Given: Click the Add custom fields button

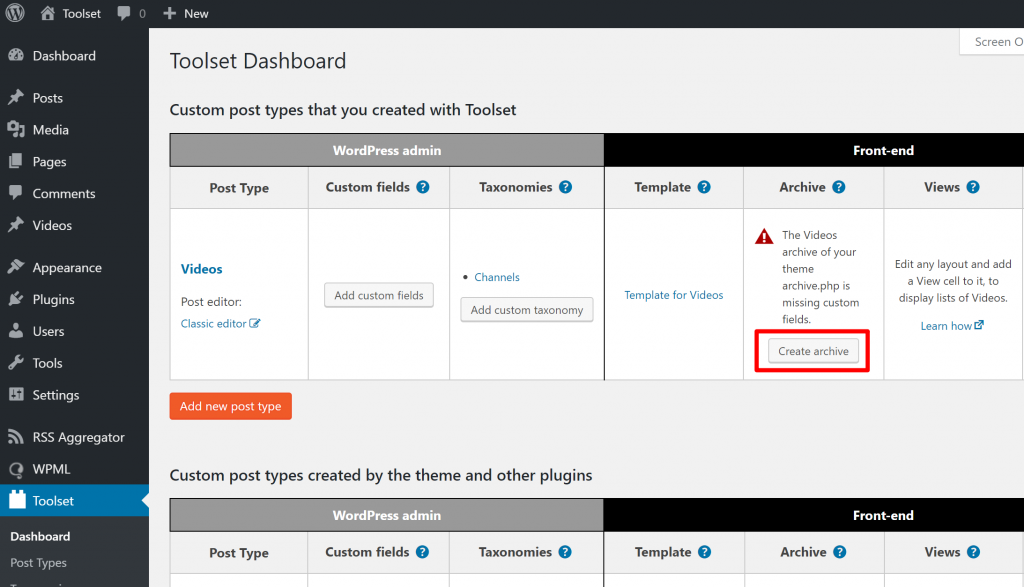Looking at the screenshot, I should point(379,295).
